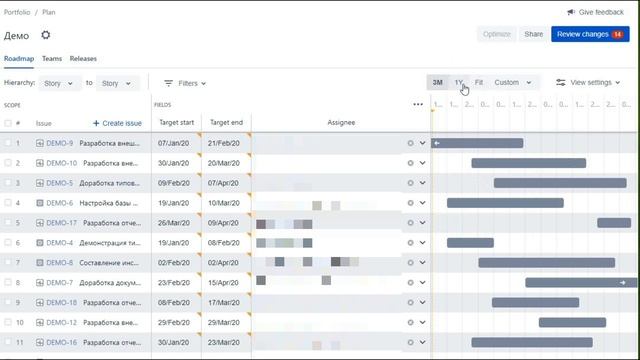This screenshot has width=640, height=360.
Task: Click the issue type icon of DEMO-9
Action: (x=40, y=143)
